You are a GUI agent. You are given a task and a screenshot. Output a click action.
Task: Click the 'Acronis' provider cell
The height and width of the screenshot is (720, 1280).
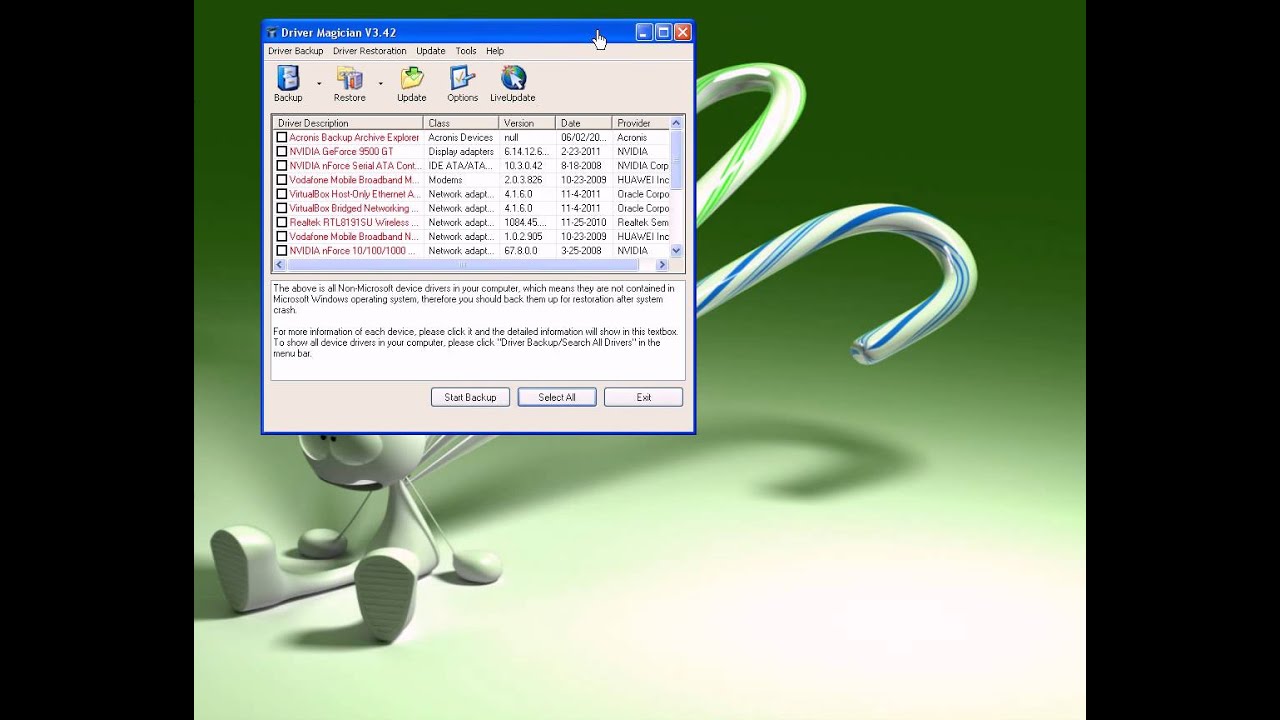(632, 138)
